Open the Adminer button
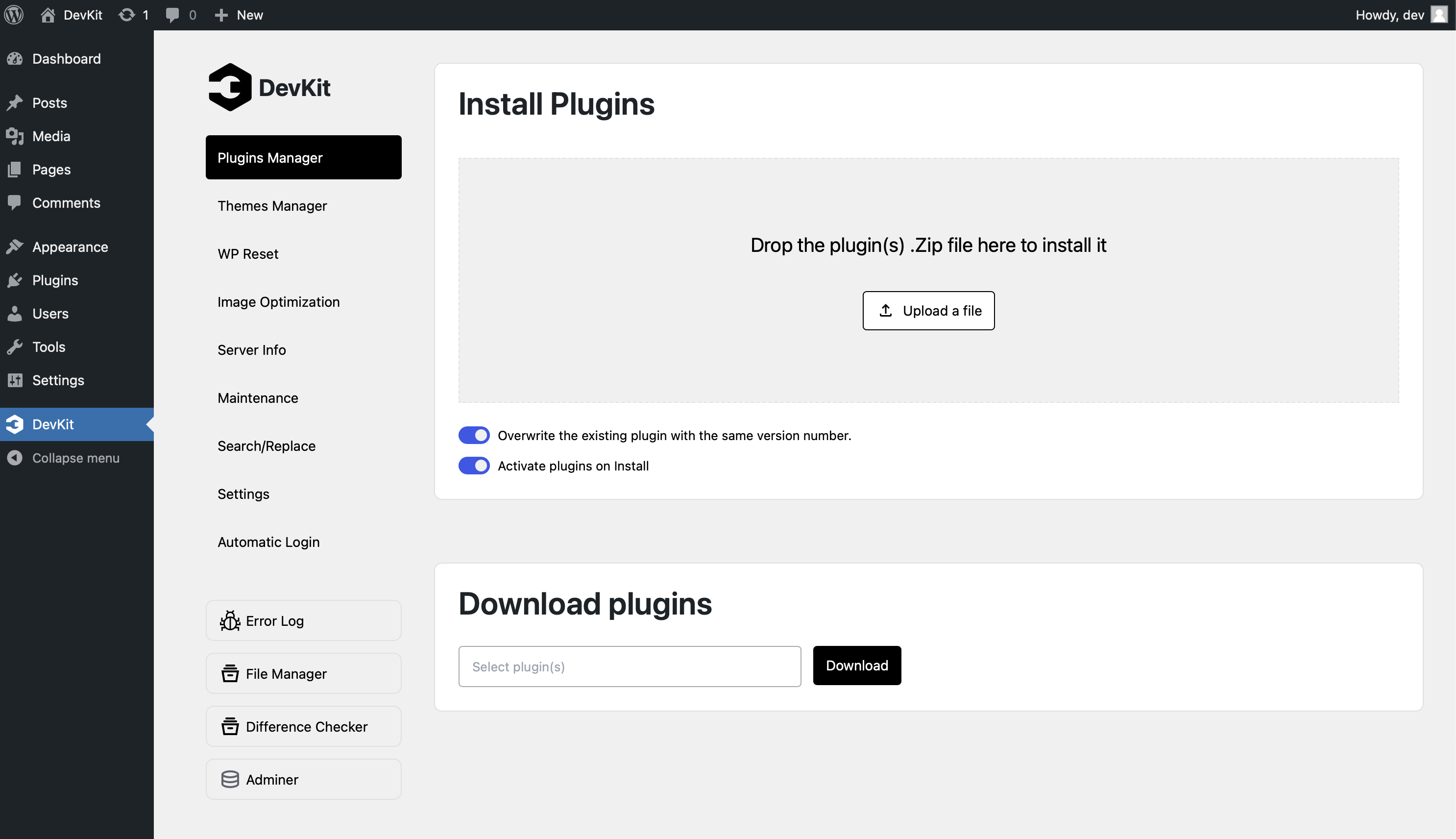This screenshot has width=1456, height=839. coord(304,780)
